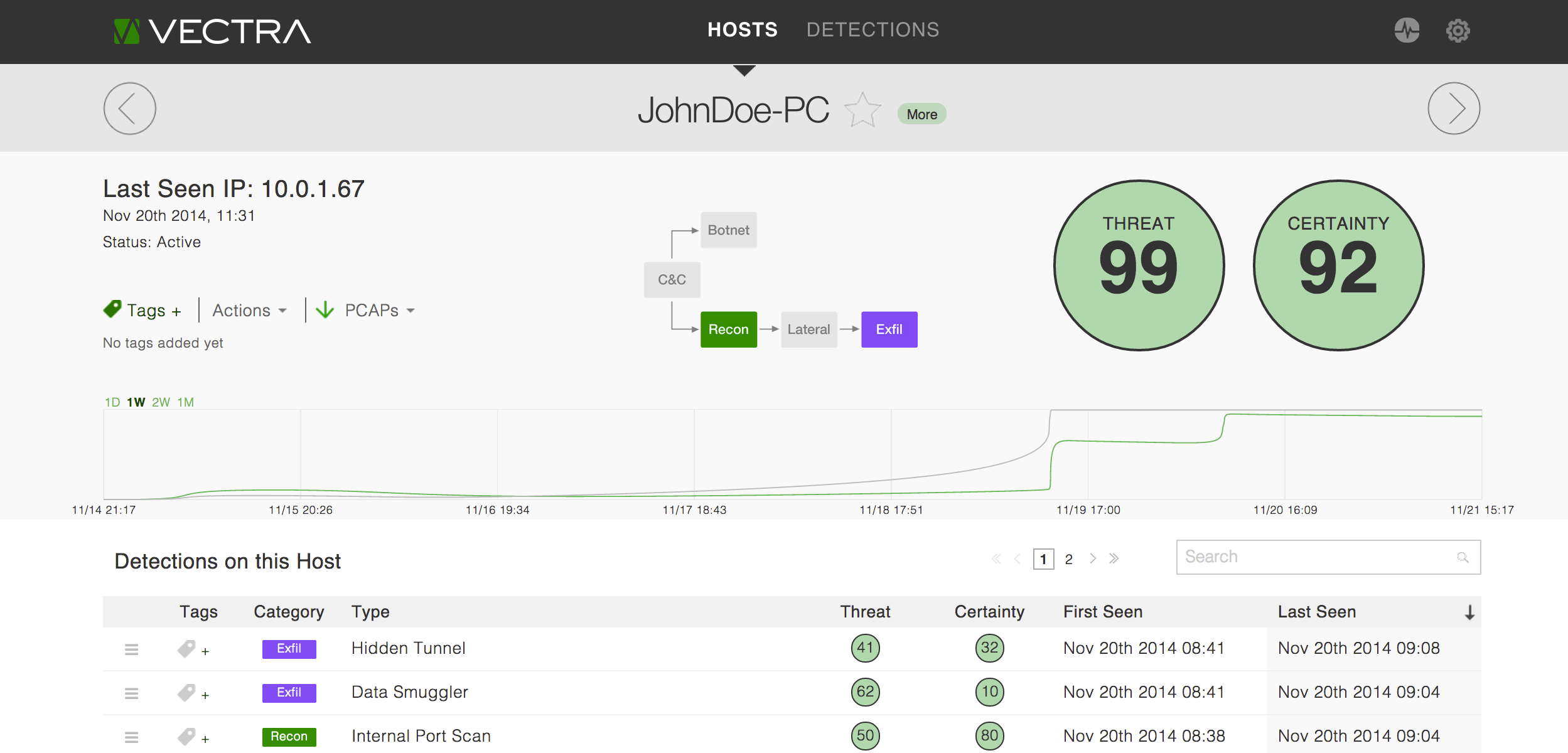
Task: Click Recon badge on Internal Port Scan row
Action: click(289, 737)
